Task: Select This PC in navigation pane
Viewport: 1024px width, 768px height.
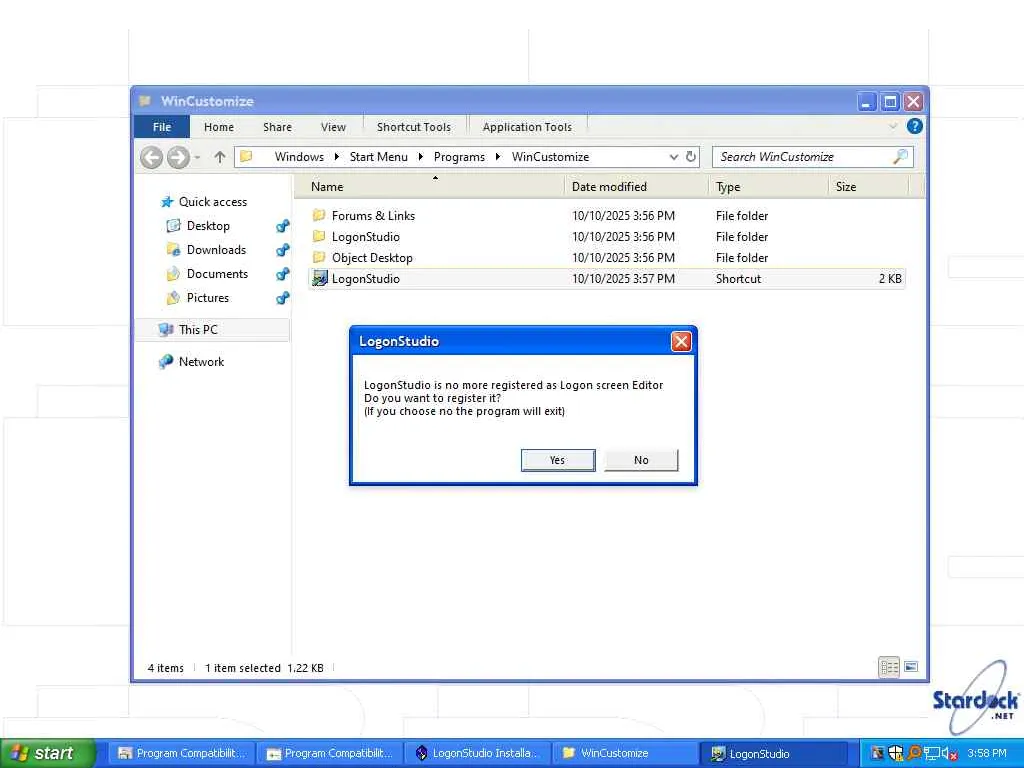Action: pyautogui.click(x=198, y=330)
